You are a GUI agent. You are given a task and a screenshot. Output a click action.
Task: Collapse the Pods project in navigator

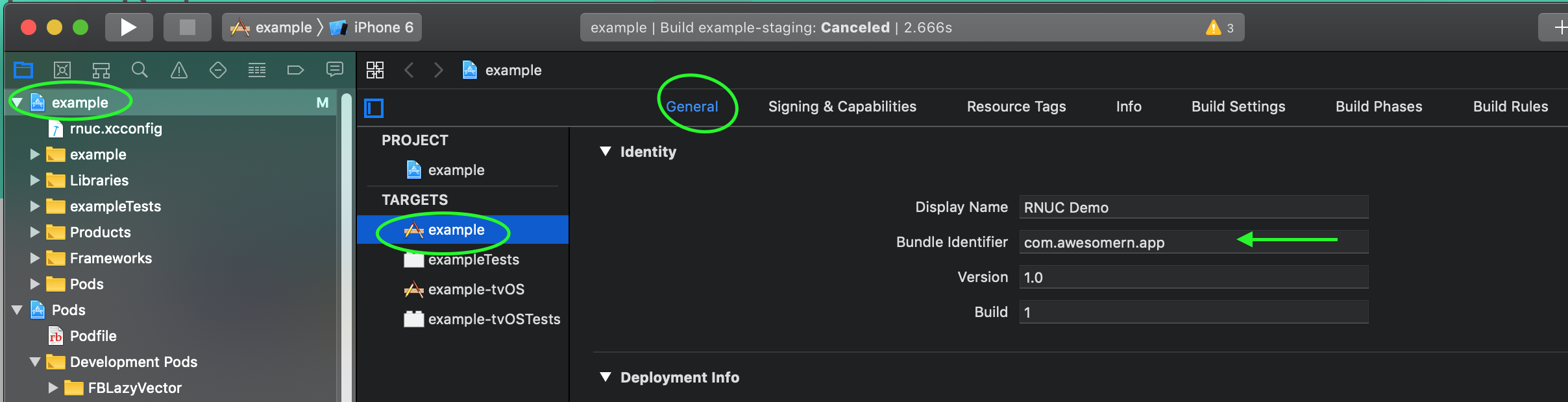tap(18, 310)
